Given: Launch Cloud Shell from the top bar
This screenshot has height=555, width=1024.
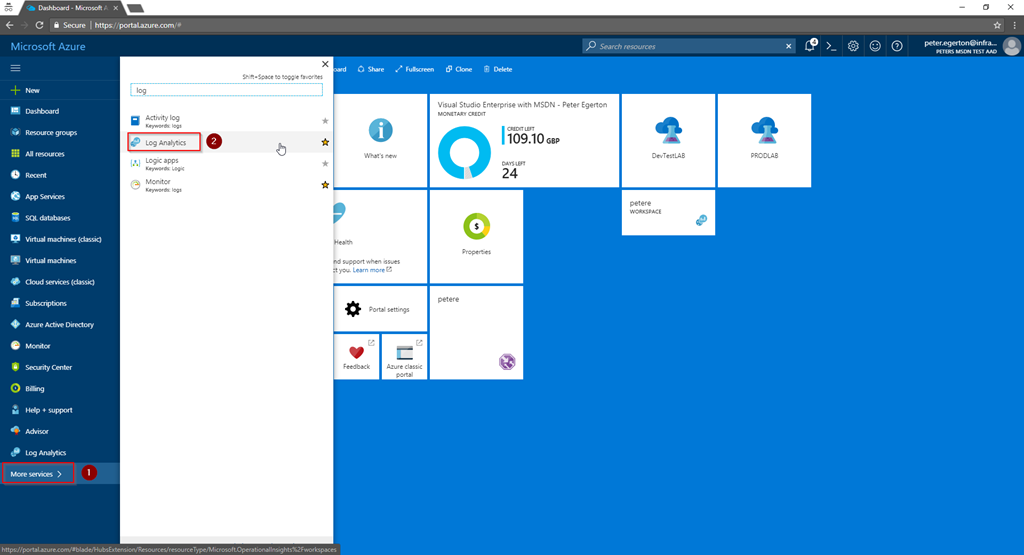Looking at the screenshot, I should point(831,46).
